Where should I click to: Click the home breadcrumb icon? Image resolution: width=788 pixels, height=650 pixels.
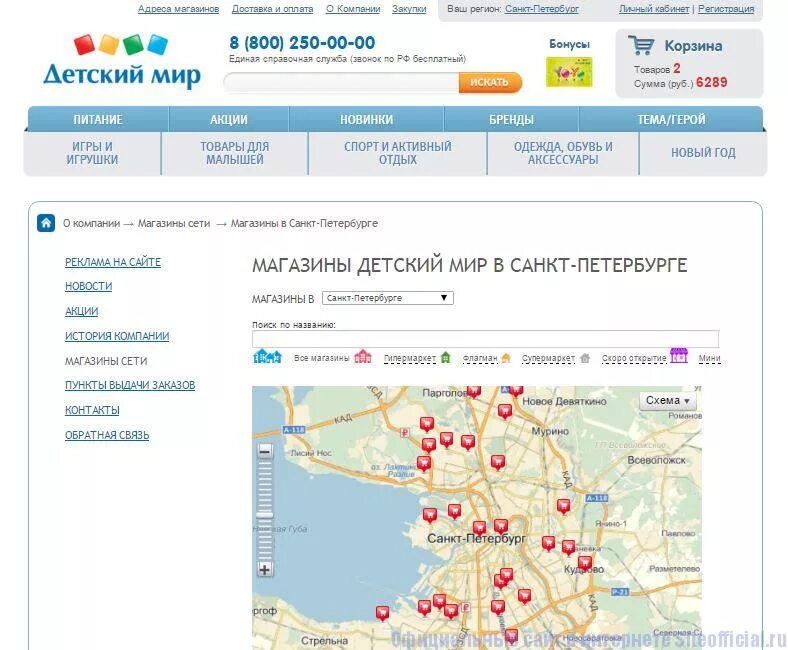[x=46, y=223]
